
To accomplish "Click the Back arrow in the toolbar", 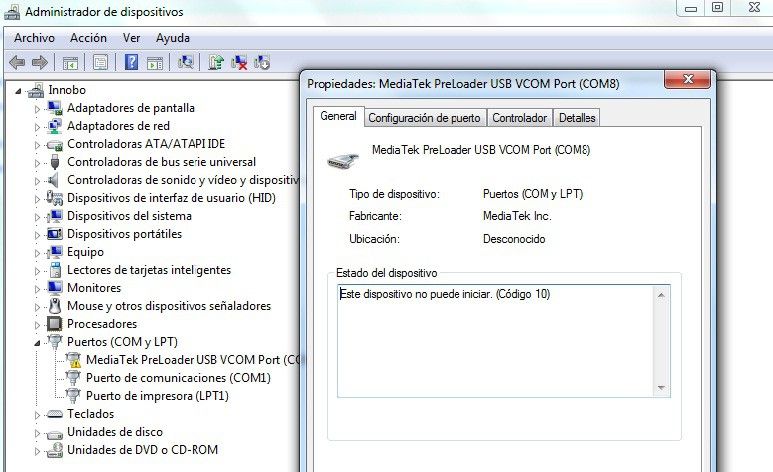I will point(17,63).
